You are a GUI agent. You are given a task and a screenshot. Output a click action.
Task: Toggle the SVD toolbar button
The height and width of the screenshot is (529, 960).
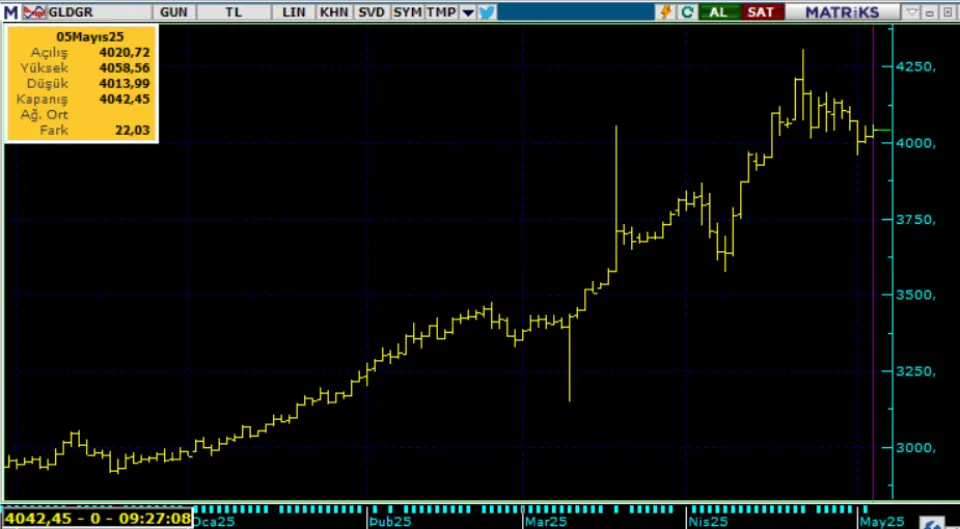click(x=372, y=12)
